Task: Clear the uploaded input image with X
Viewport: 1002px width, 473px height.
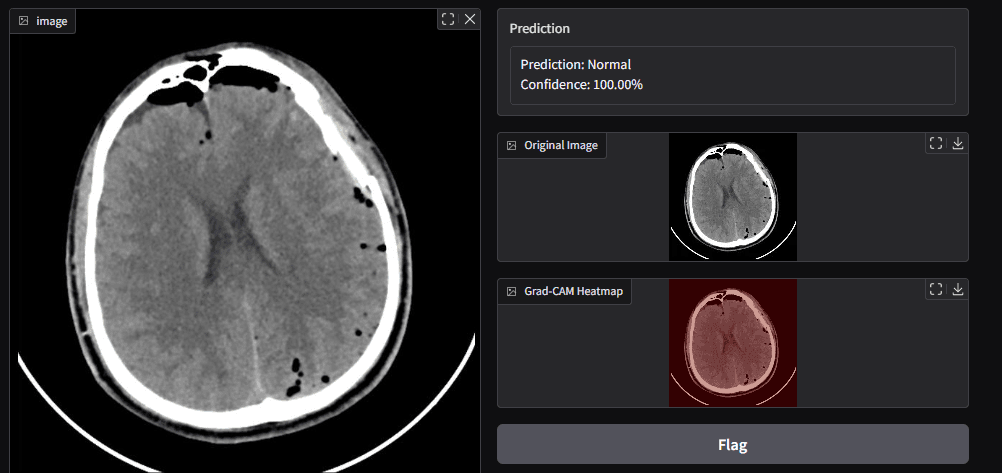Action: tap(470, 19)
